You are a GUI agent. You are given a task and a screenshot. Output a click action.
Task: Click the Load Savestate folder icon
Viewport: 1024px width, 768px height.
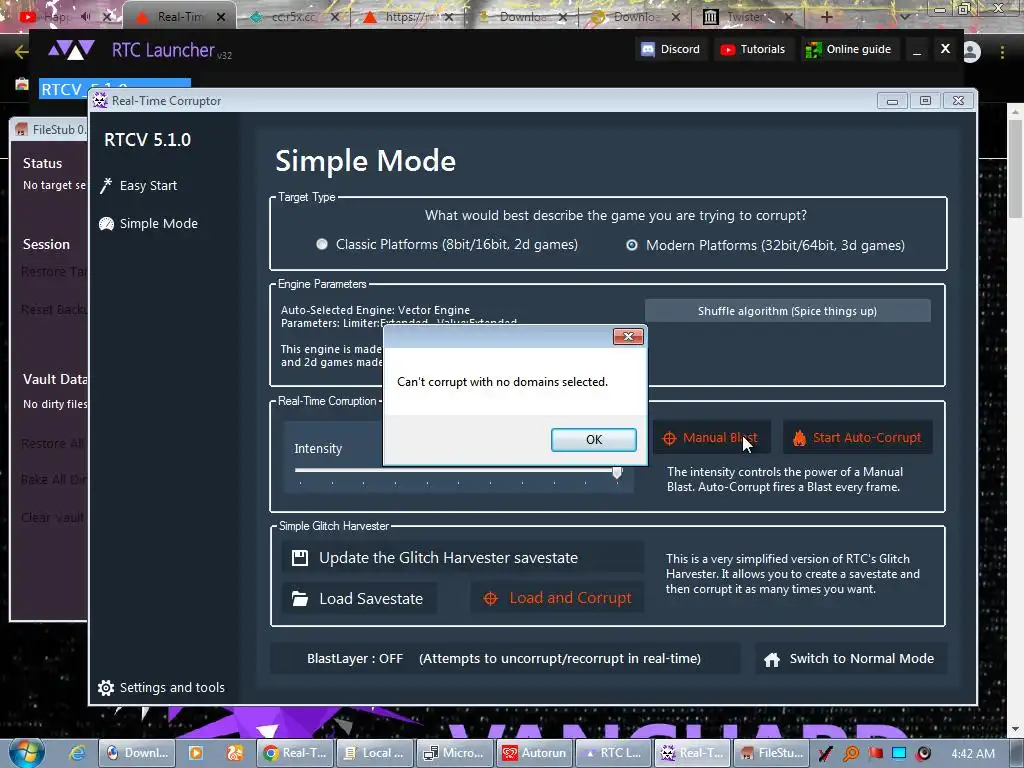coord(300,598)
